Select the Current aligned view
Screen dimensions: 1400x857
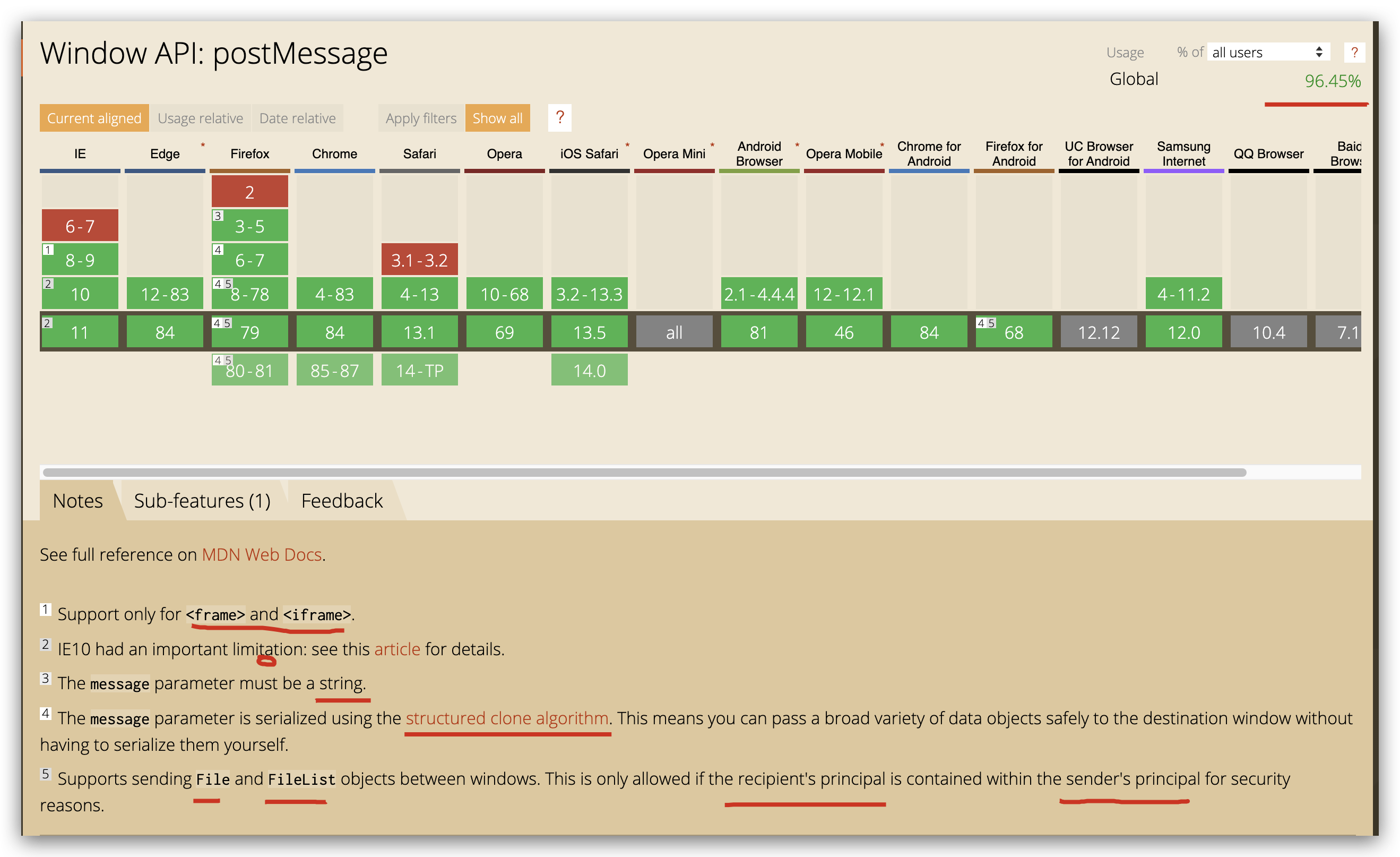[x=94, y=118]
